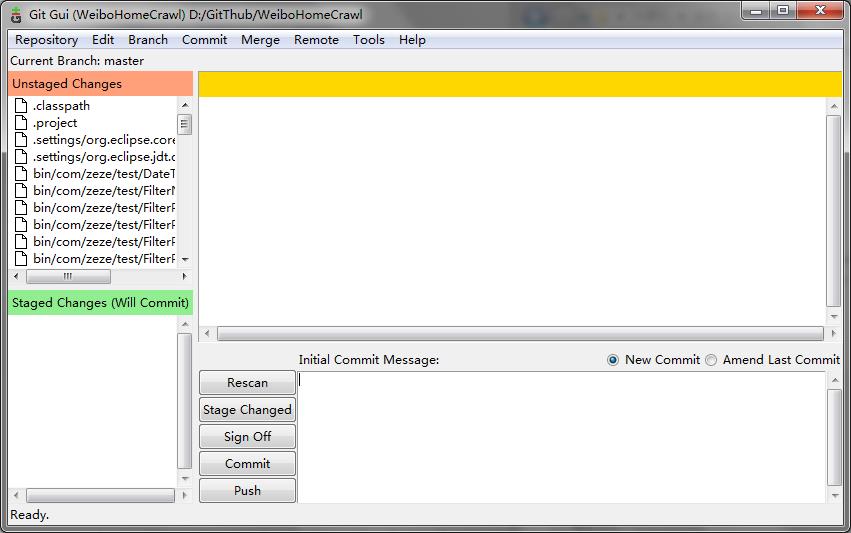This screenshot has width=851, height=533.
Task: Click staged list scroll down arrow
Action: pos(185,478)
